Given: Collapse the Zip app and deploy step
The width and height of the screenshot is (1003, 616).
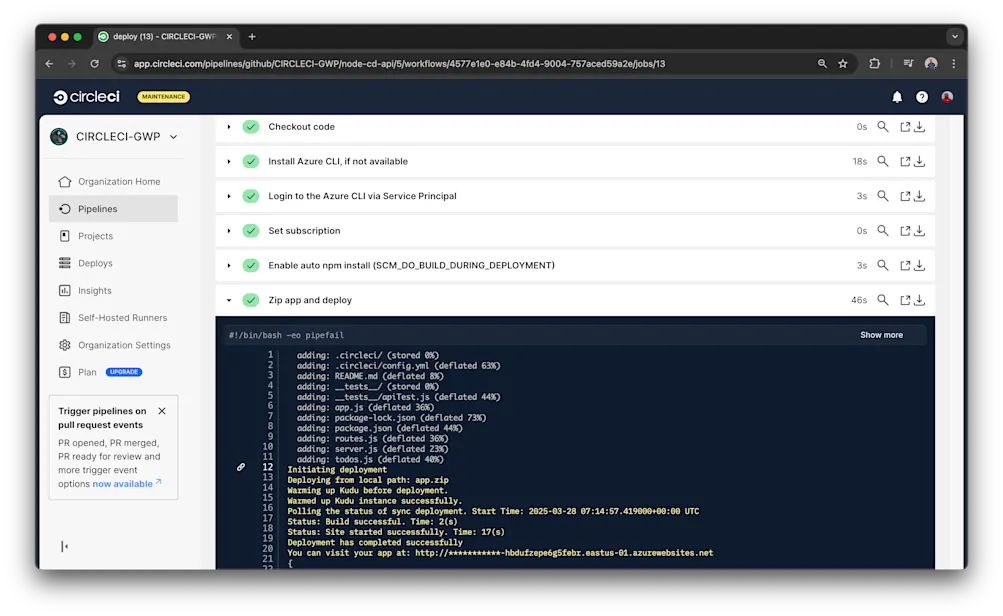Looking at the screenshot, I should [229, 299].
